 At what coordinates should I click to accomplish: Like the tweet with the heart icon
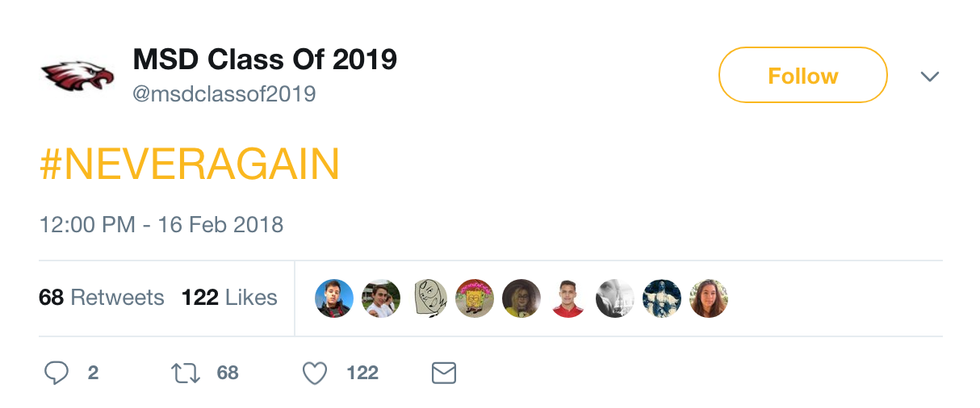point(315,373)
